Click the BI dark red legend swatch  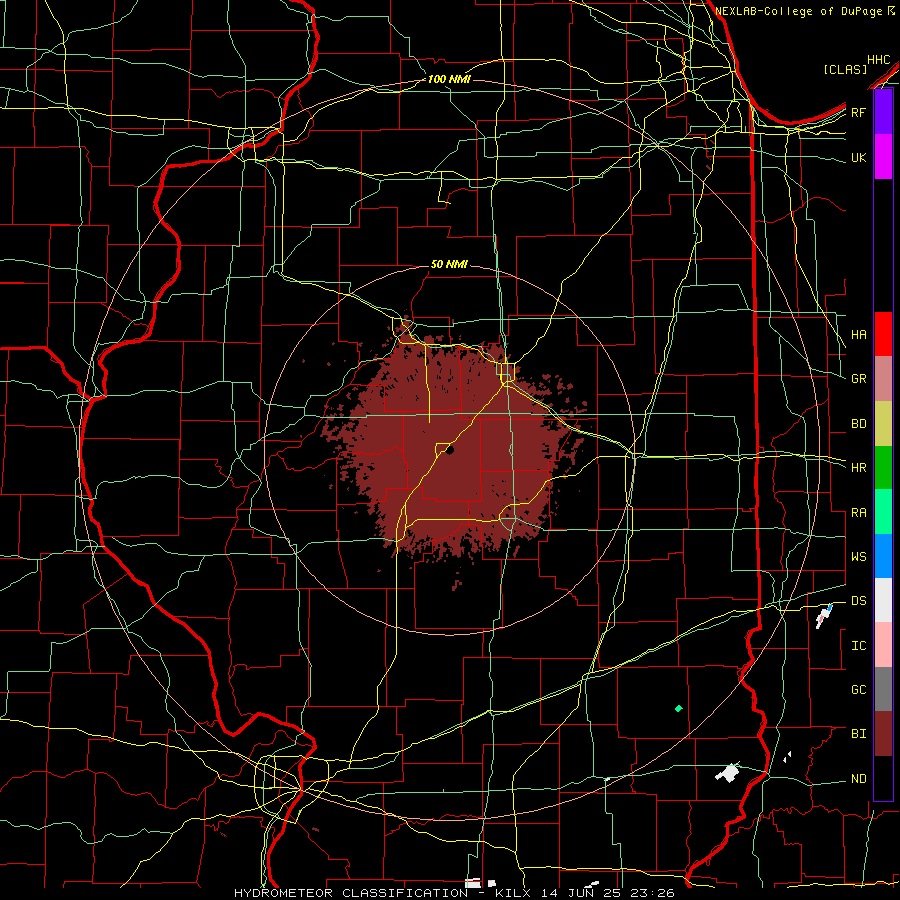pos(883,734)
